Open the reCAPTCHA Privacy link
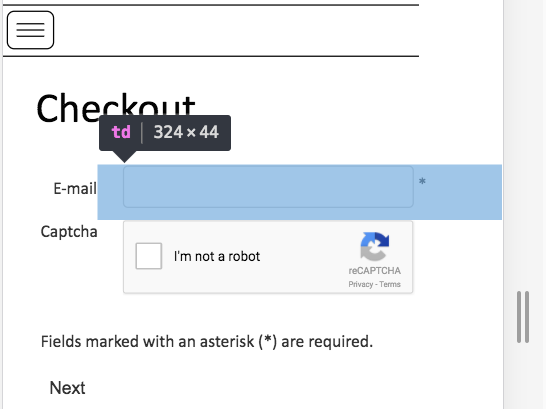Screen dimensions: 546x409 360,284
